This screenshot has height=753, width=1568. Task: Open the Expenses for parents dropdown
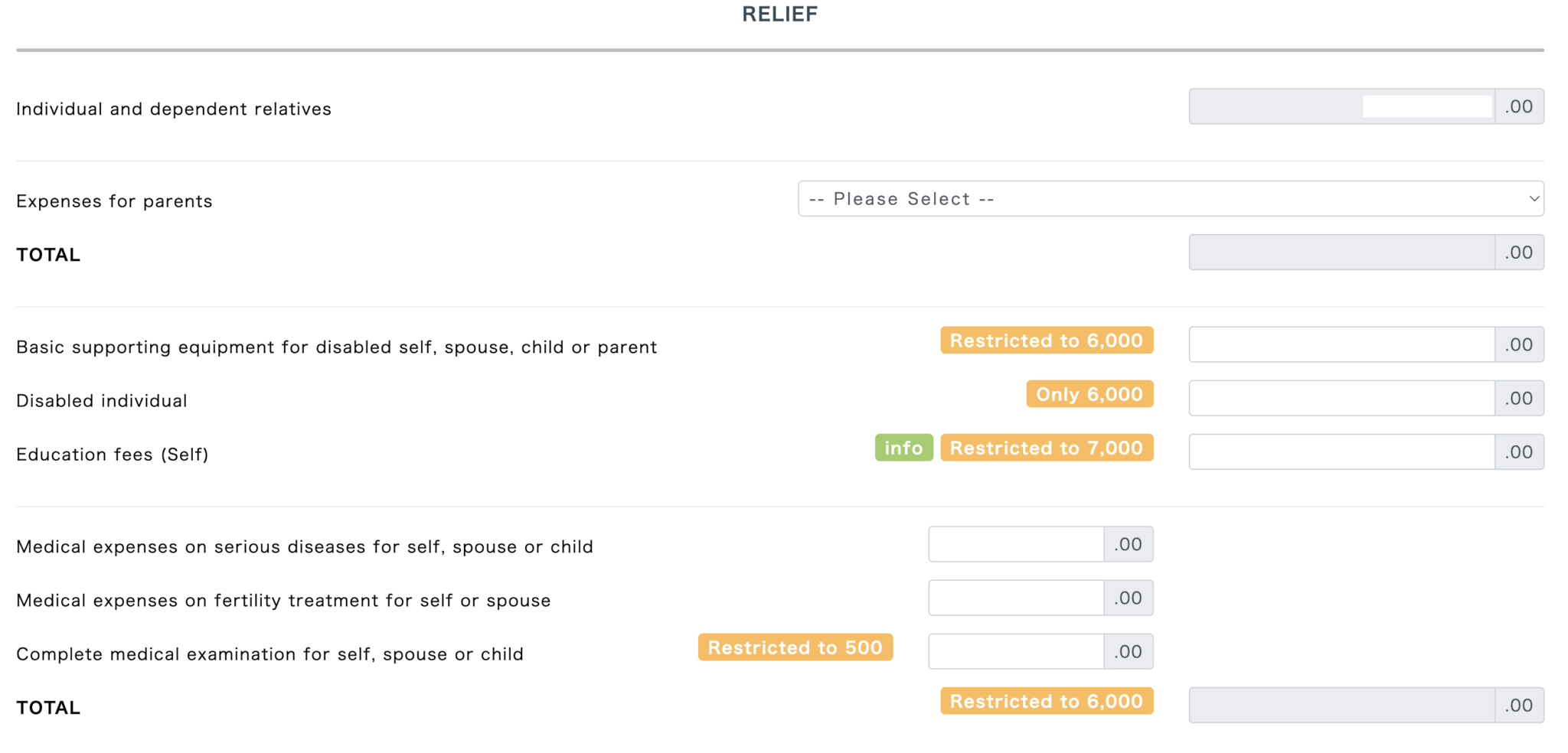(x=1171, y=199)
